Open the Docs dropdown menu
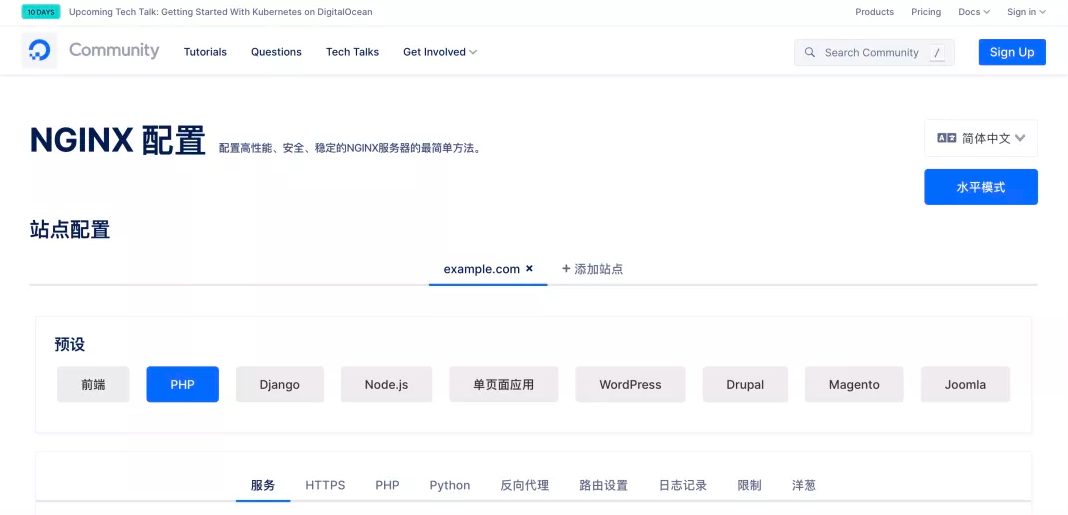This screenshot has width=1068, height=515. point(974,12)
